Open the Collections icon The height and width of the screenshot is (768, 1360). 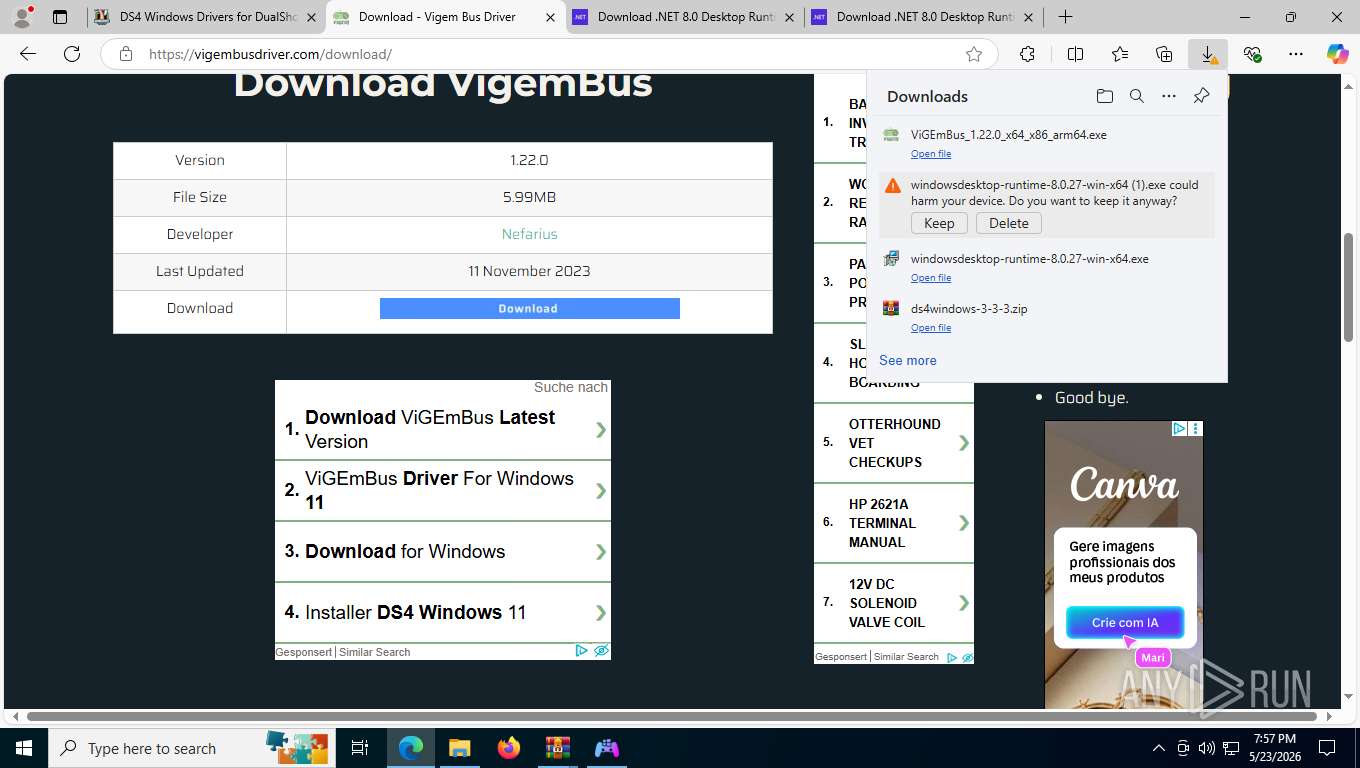point(1164,54)
